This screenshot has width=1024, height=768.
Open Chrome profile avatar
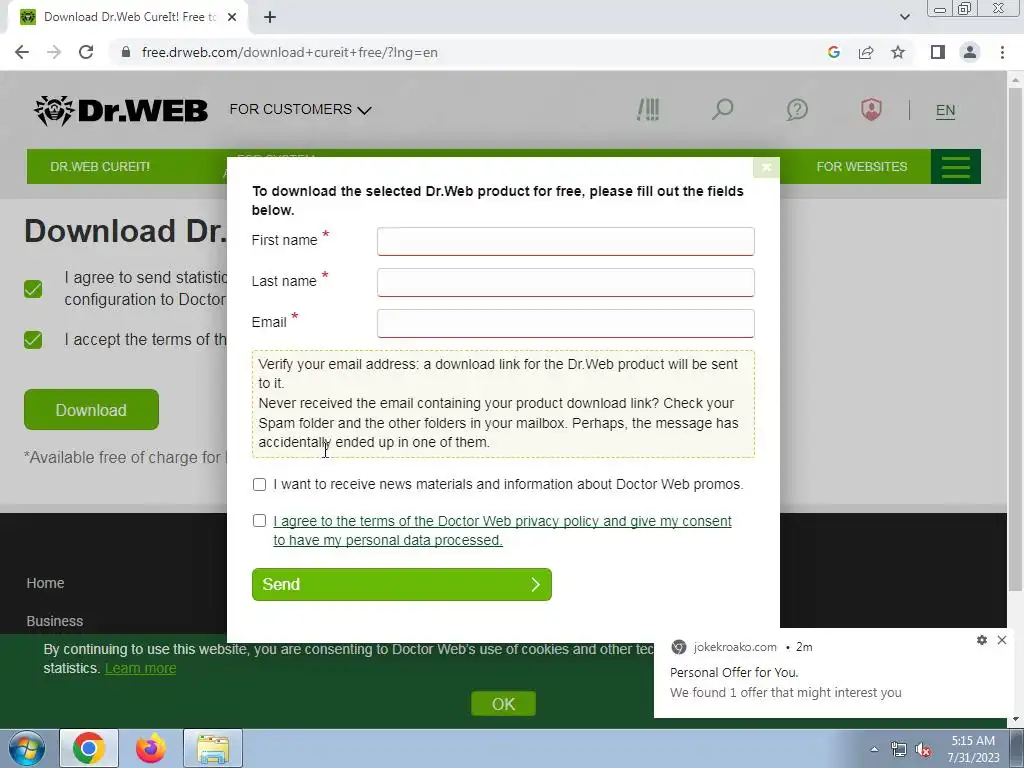pos(970,52)
